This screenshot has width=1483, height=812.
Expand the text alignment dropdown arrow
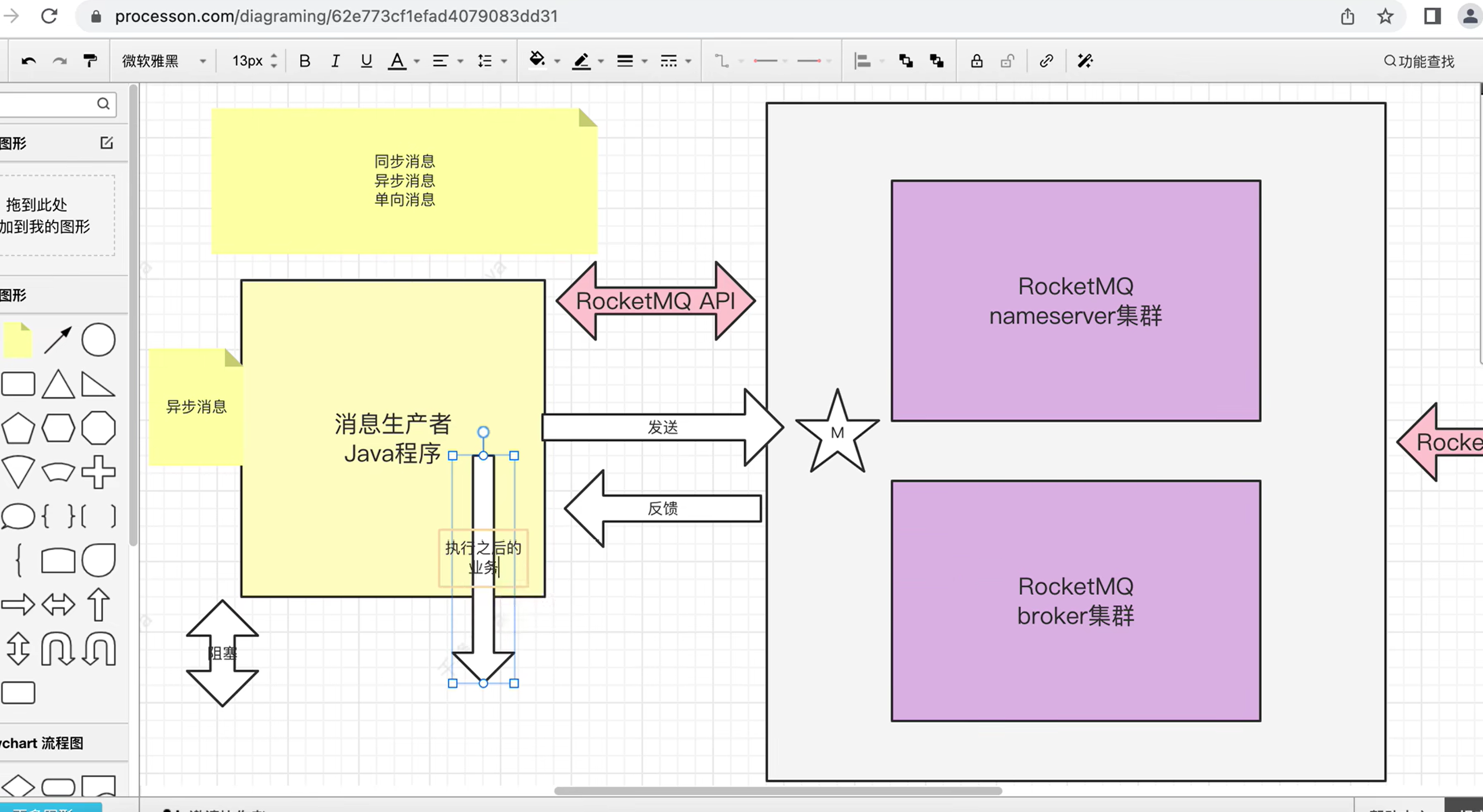click(460, 61)
